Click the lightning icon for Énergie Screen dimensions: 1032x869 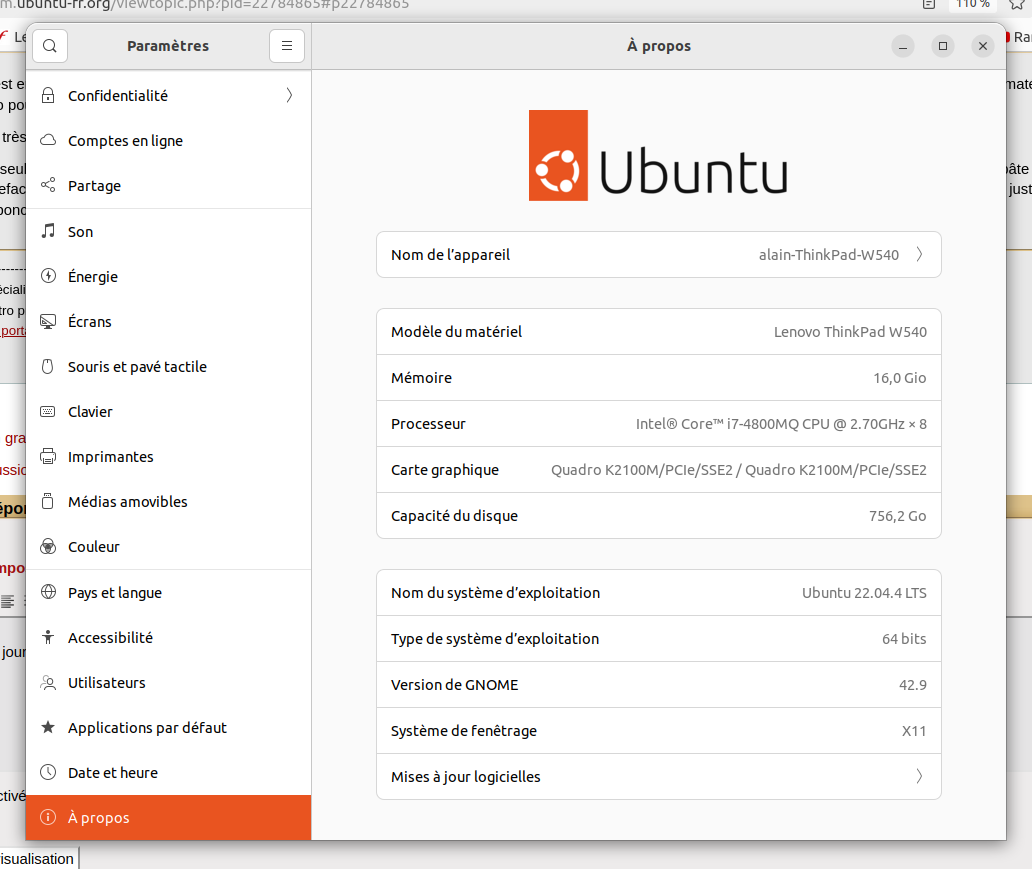[x=48, y=276]
